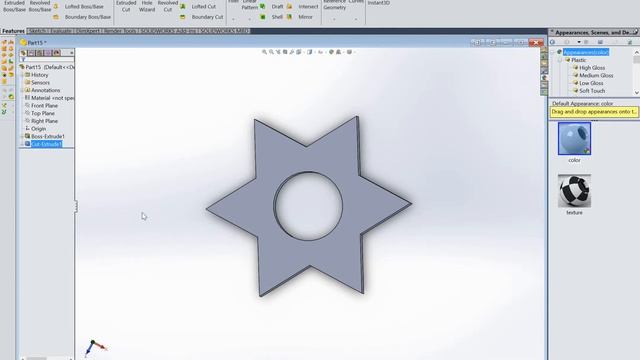Select the Material item in the tree
Viewport: 640px width, 360px height.
[49, 98]
